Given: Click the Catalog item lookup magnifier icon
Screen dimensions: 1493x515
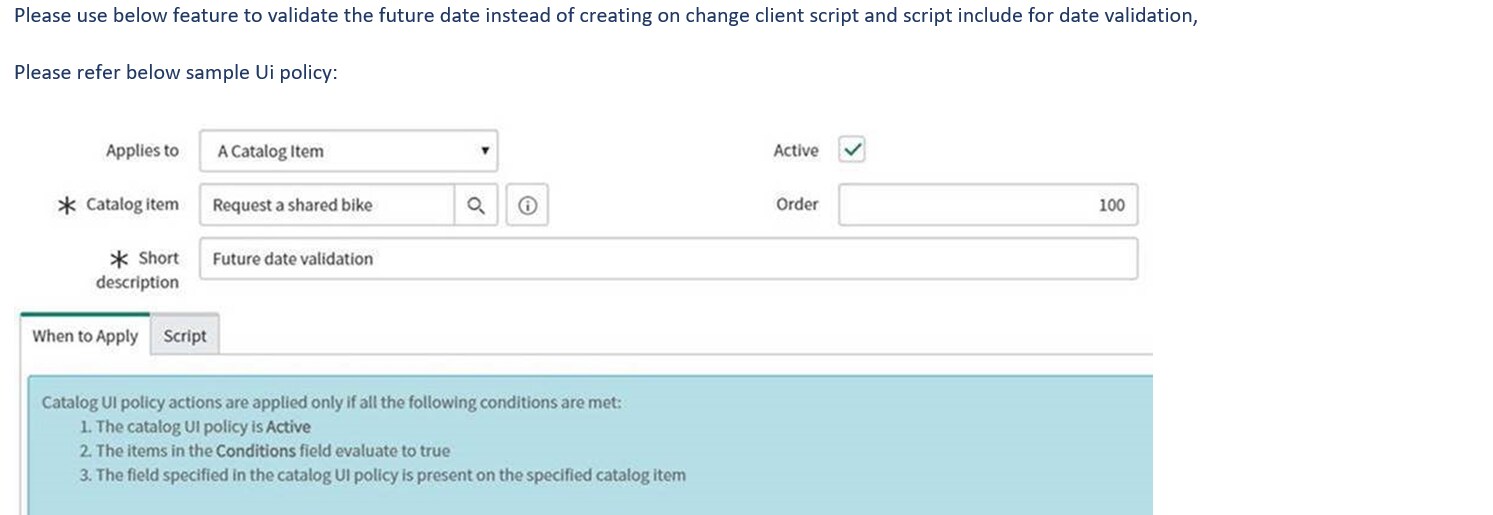Looking at the screenshot, I should click(x=476, y=205).
